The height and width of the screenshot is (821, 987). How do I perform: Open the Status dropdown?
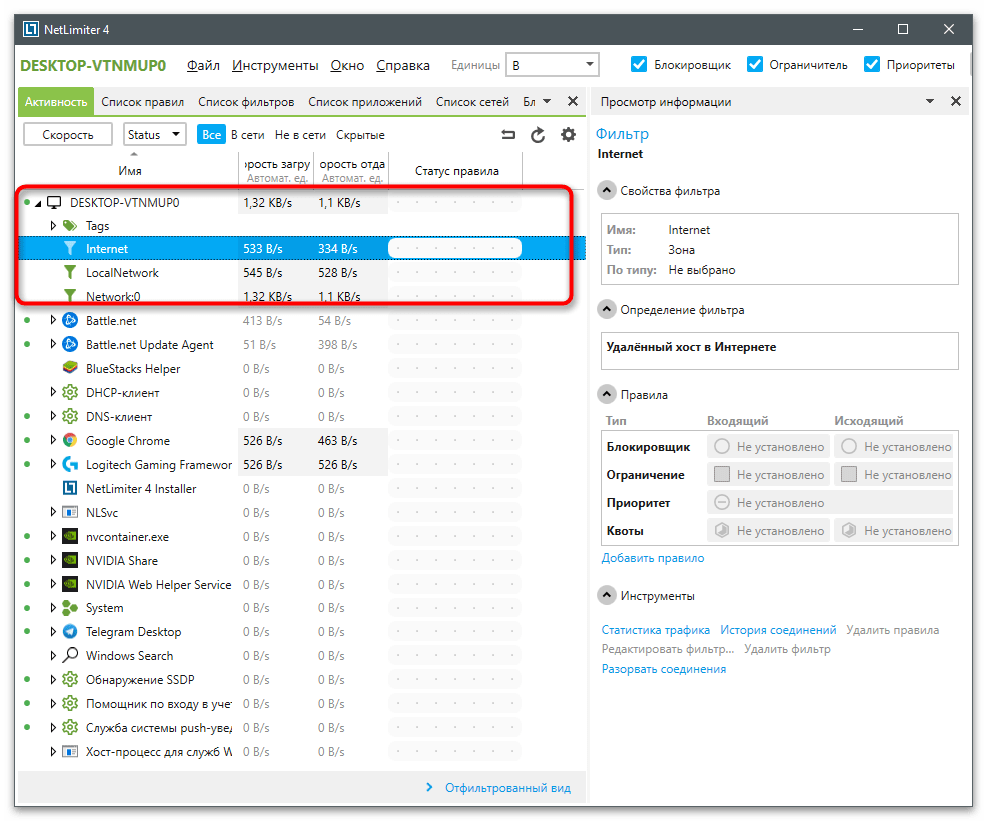point(154,135)
